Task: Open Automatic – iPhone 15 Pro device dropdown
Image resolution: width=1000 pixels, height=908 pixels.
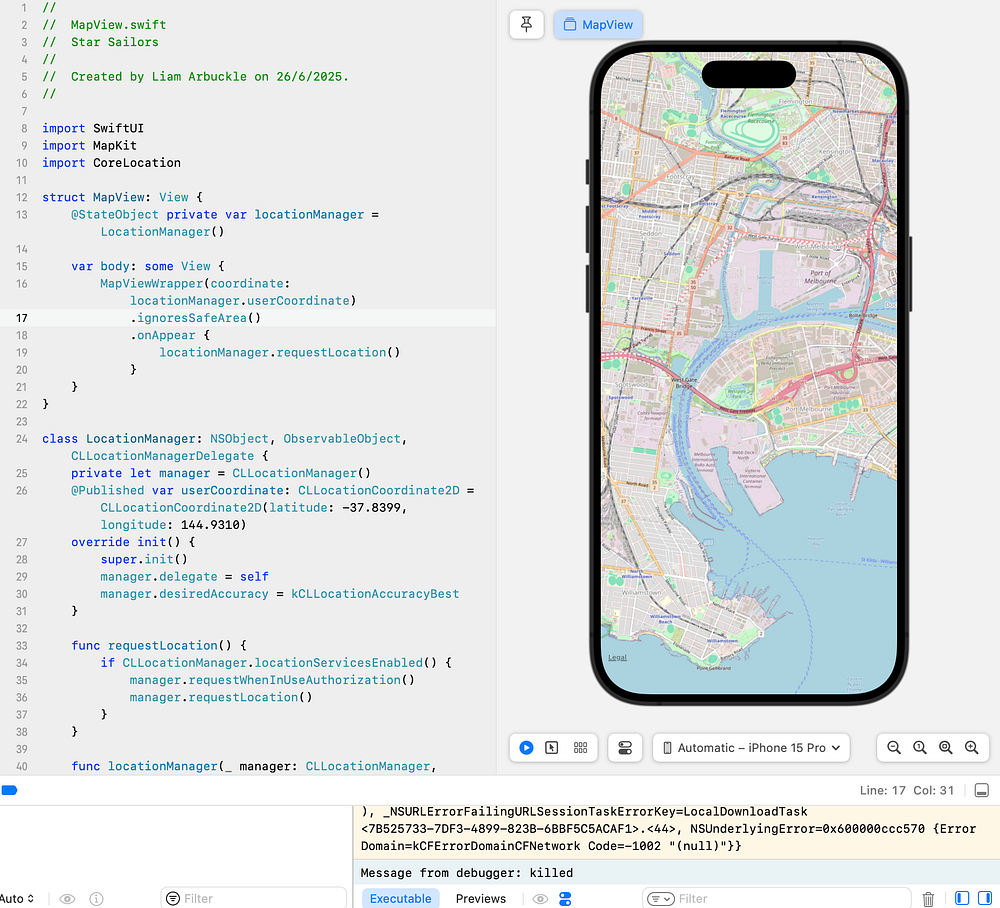Action: (x=751, y=748)
